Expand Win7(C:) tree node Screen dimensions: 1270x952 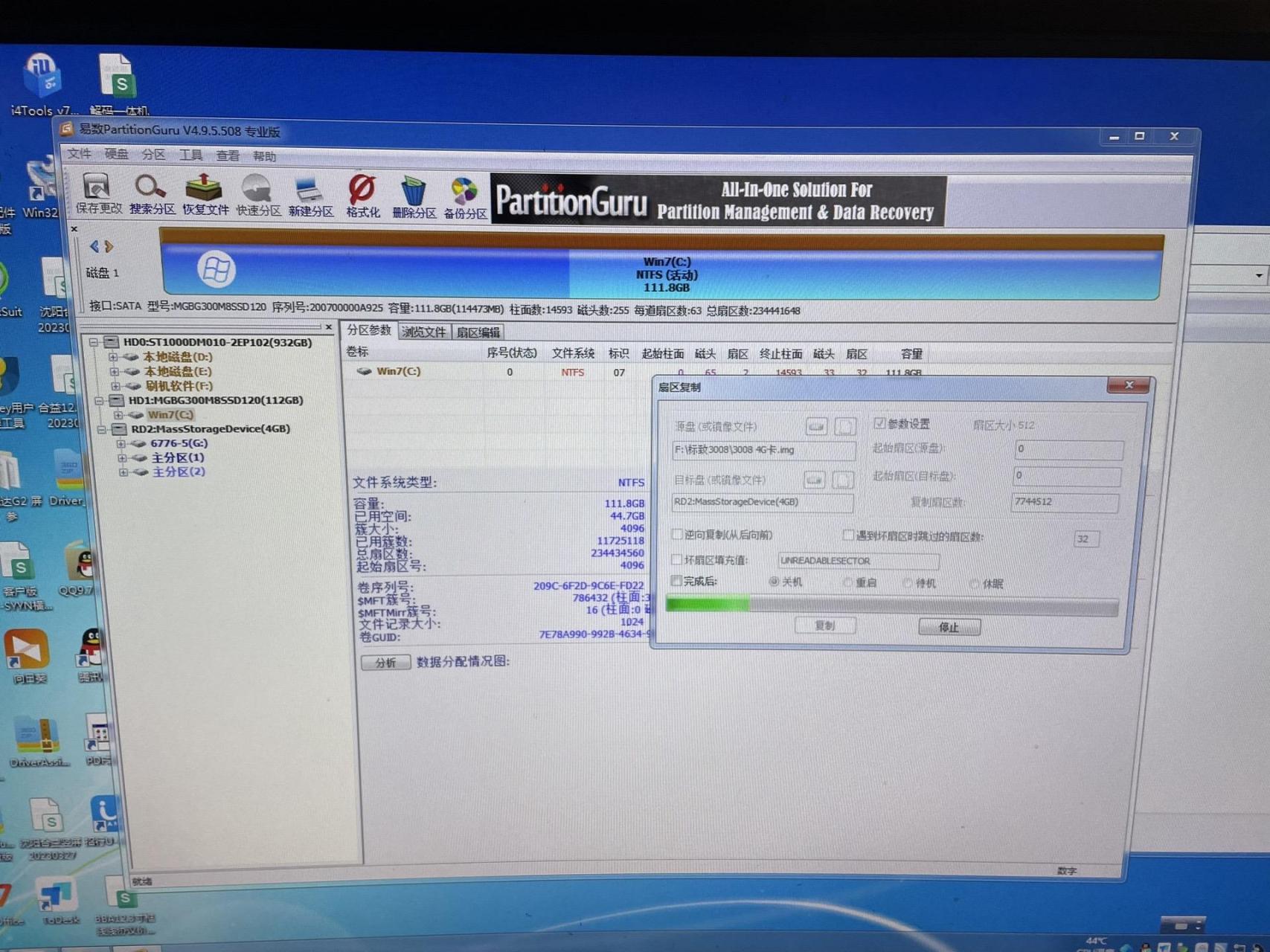[118, 415]
